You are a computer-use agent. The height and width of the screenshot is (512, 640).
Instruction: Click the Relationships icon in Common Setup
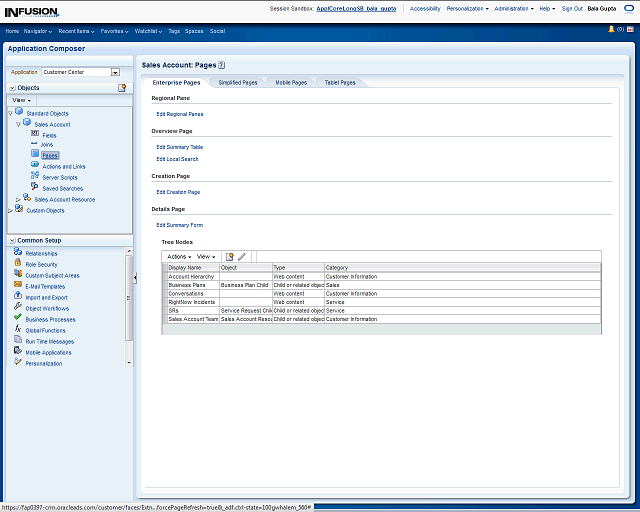click(x=18, y=253)
